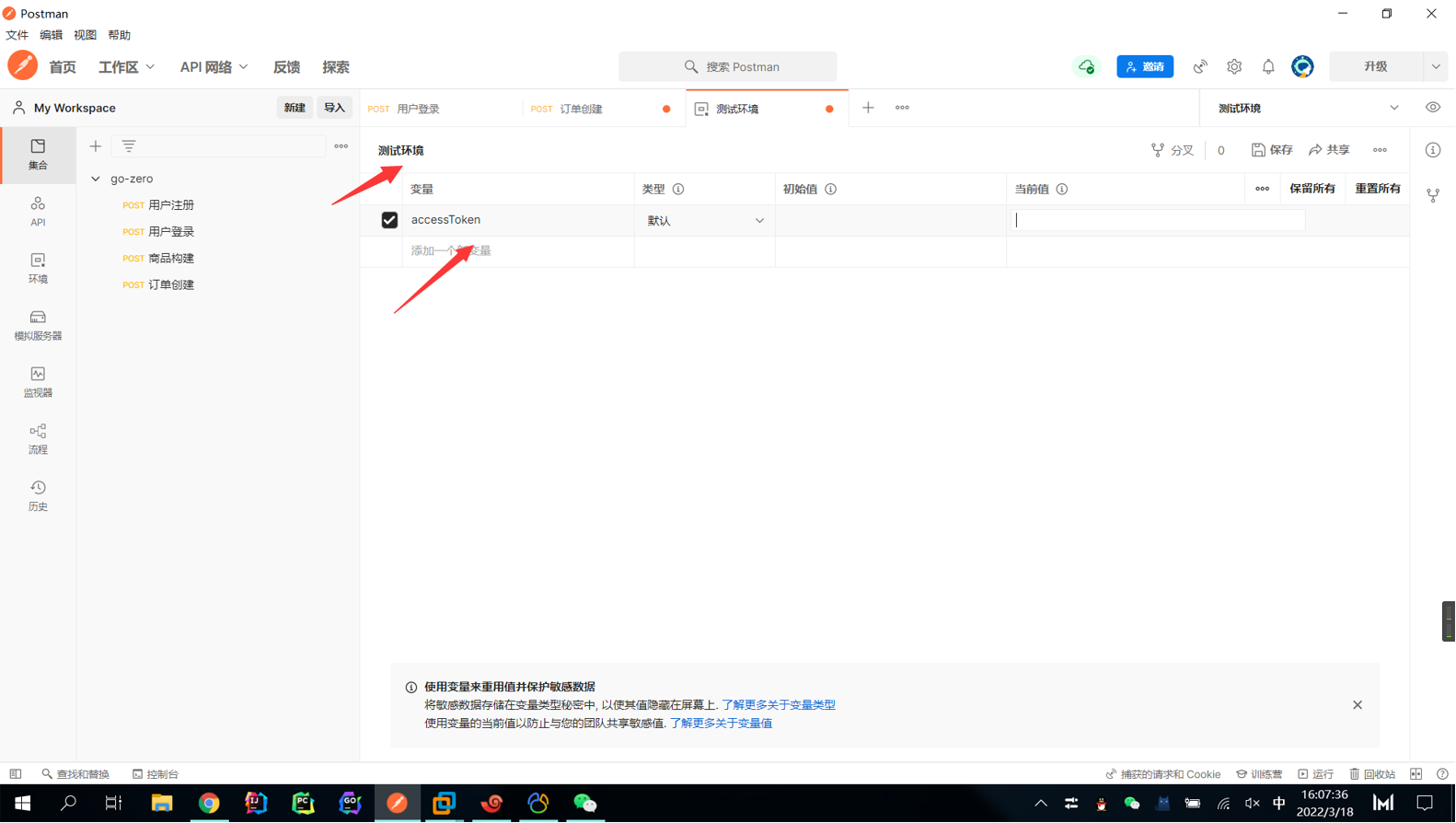Viewport: 1456px width, 823px height.
Task: Click the 新建 button
Action: point(295,108)
